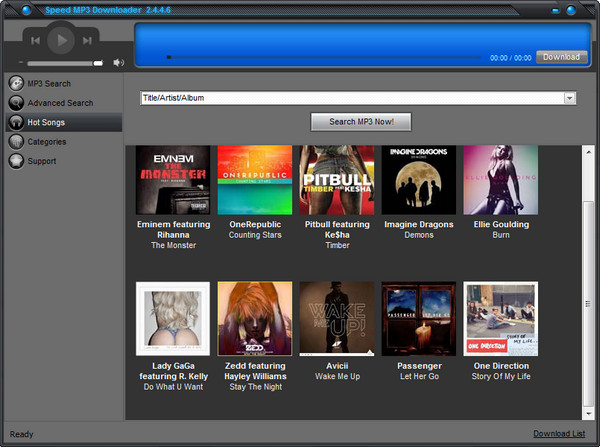The width and height of the screenshot is (600, 447).
Task: Click the Search MP3 Now! button
Action: 361,122
